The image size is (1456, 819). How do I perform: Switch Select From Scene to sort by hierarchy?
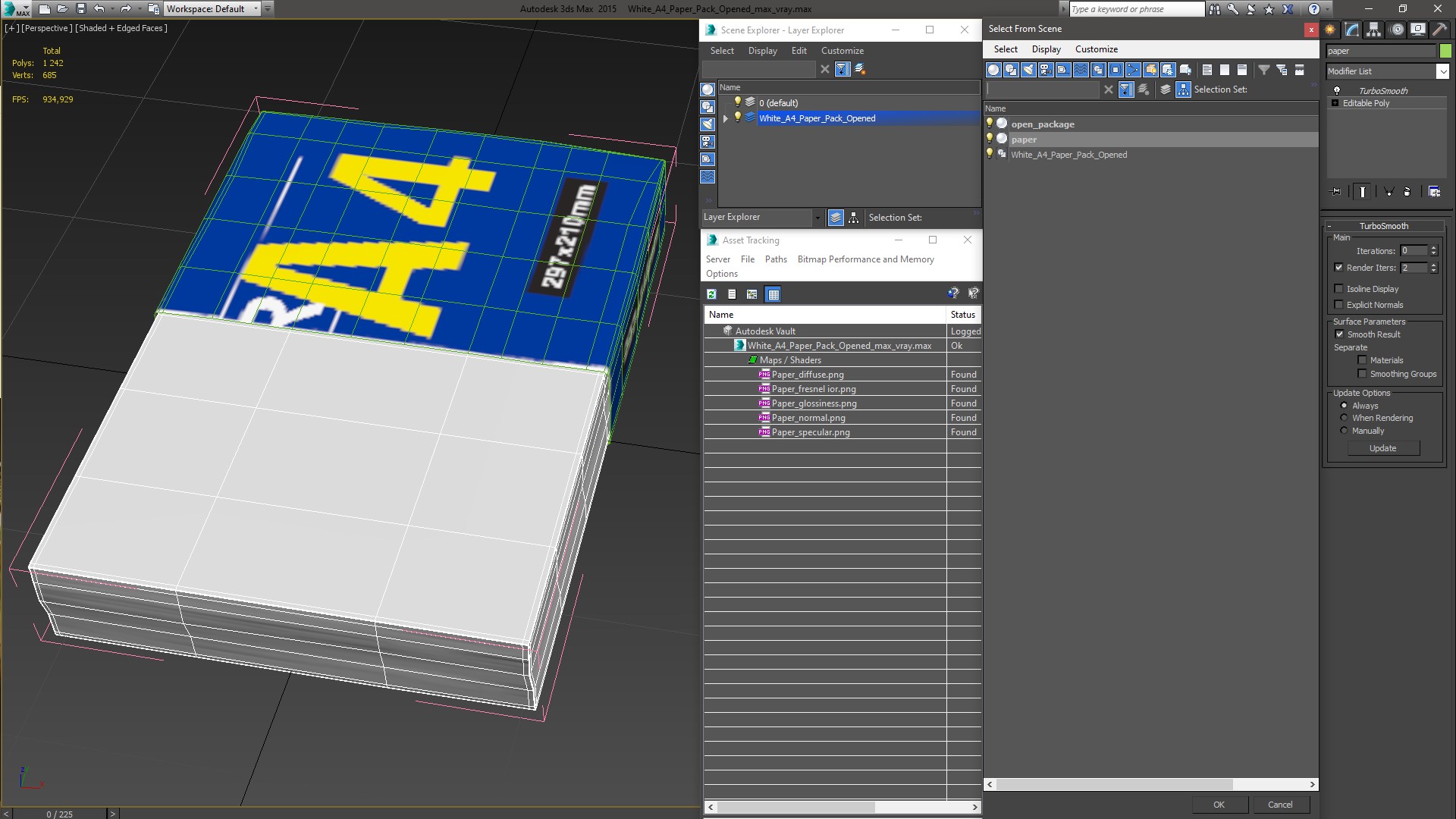pos(1184,89)
